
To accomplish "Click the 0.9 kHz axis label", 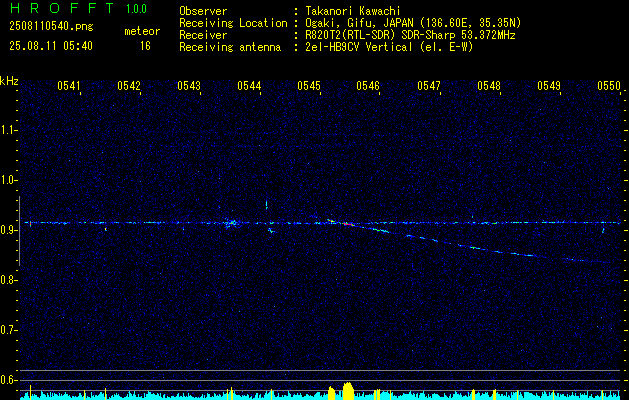I will click(x=8, y=230).
